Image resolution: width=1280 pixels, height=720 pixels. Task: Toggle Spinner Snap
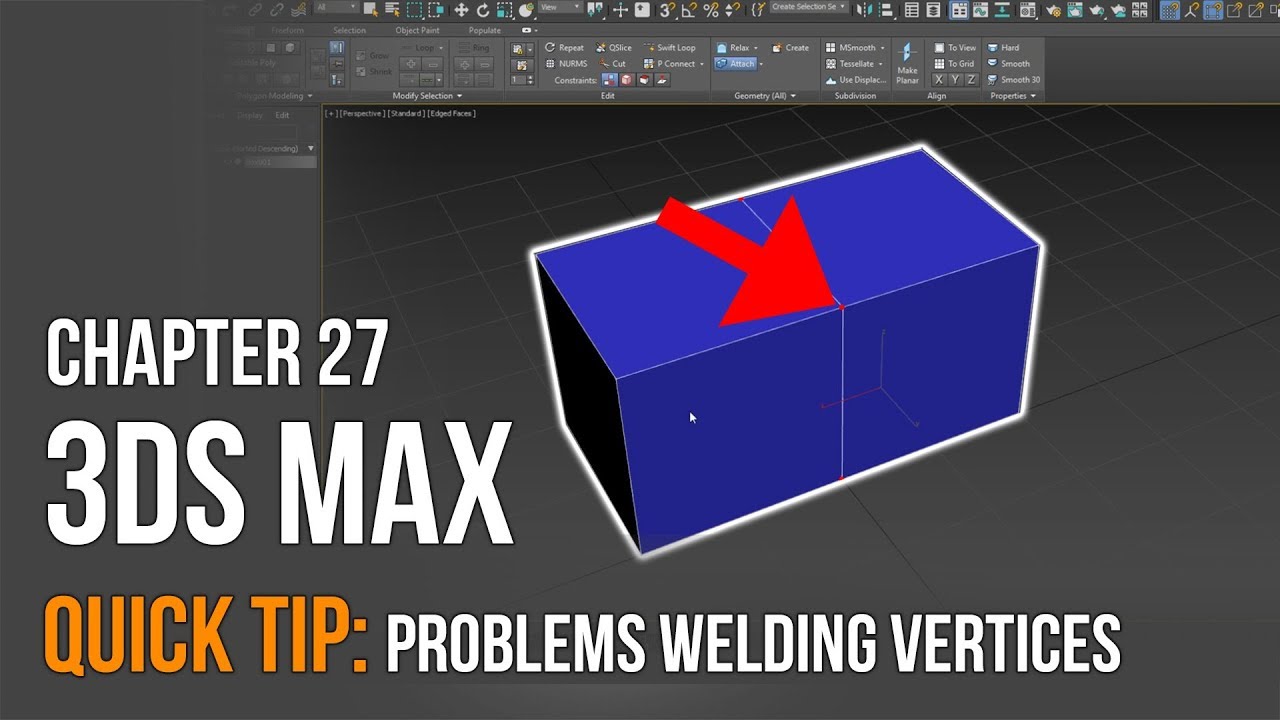(733, 9)
